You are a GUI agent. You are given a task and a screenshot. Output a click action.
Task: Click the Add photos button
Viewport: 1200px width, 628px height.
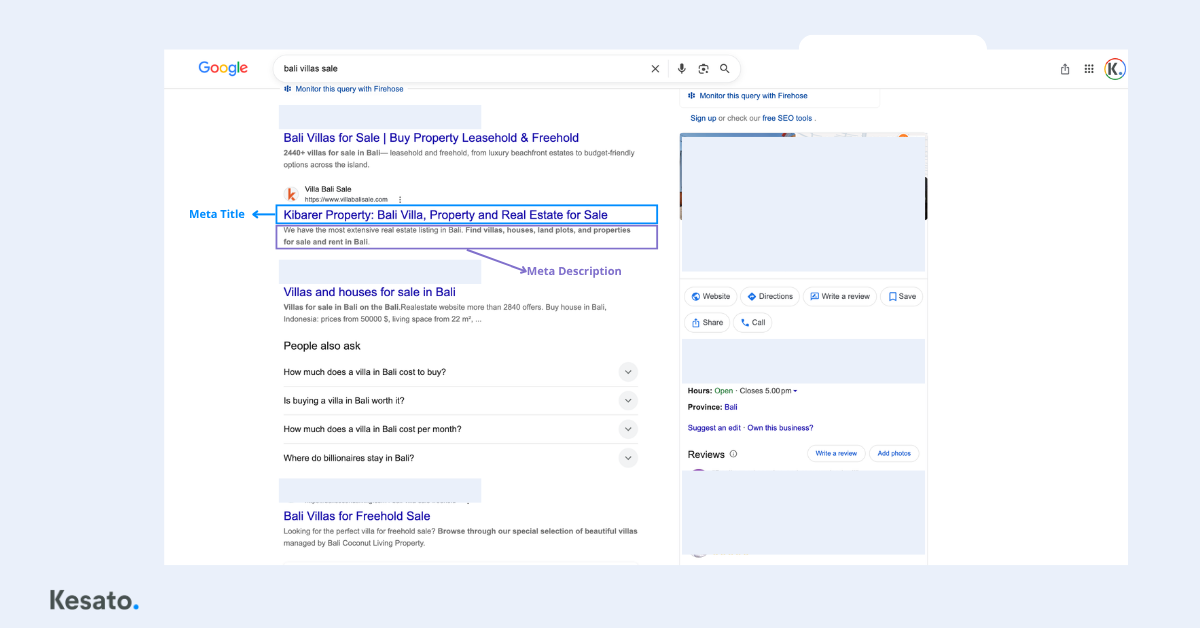click(x=894, y=454)
